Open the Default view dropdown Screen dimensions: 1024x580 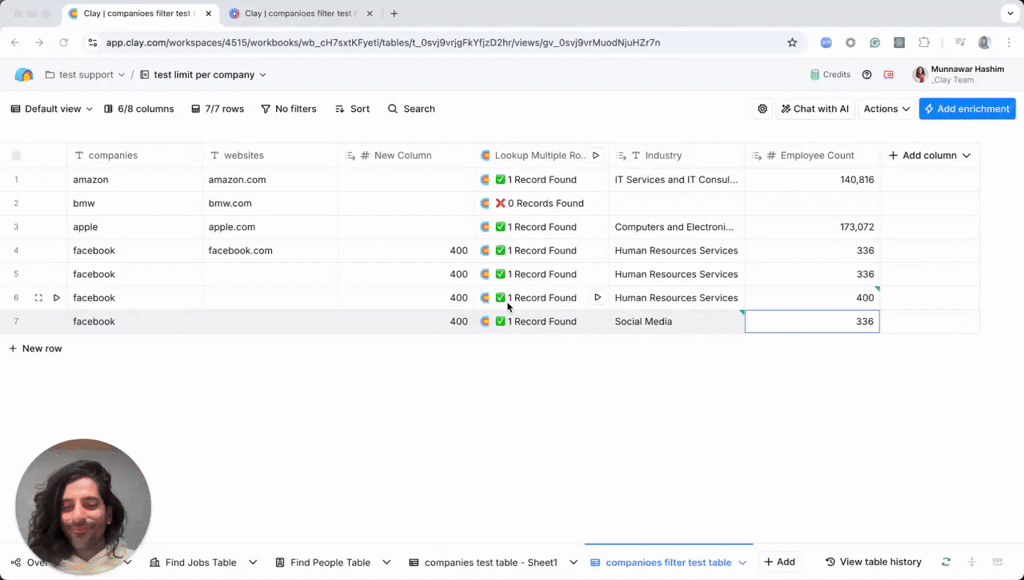click(x=51, y=109)
